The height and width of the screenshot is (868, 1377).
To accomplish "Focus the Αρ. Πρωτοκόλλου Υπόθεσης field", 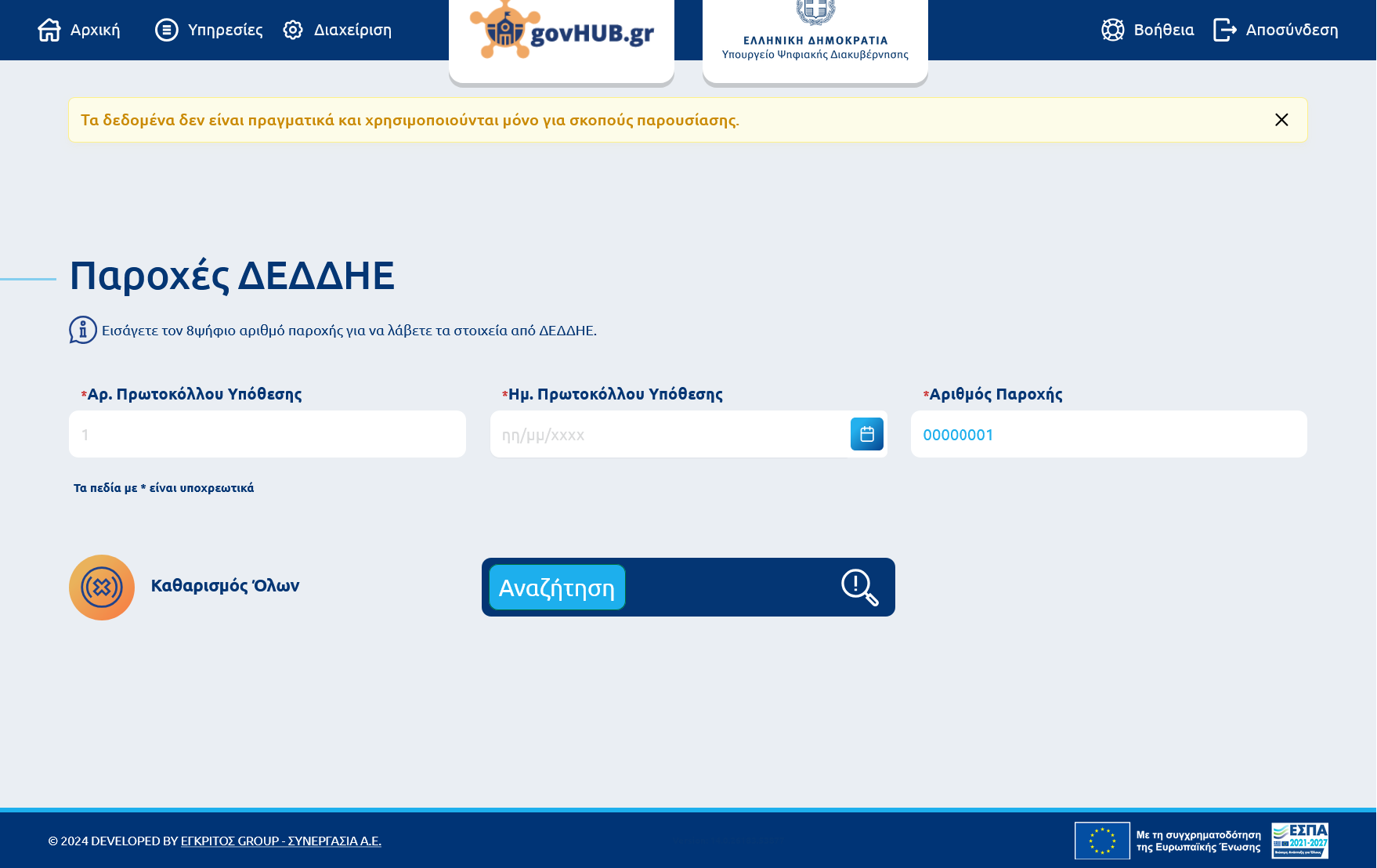I will tap(267, 434).
